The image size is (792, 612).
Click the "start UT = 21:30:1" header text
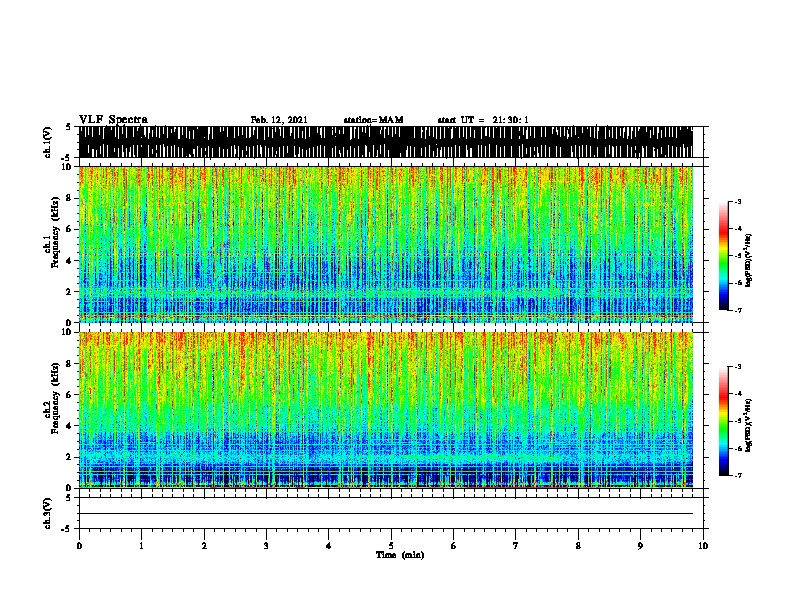pos(483,120)
